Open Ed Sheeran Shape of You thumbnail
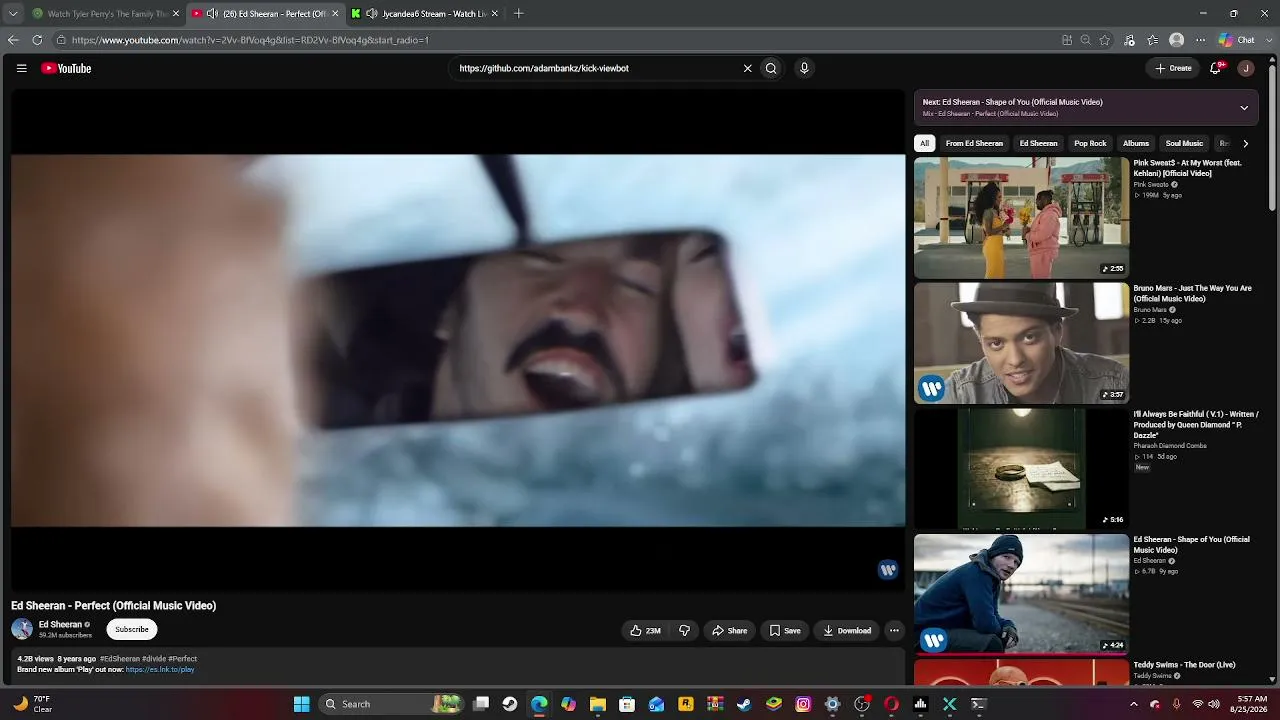The width and height of the screenshot is (1280, 720). 1021,594
